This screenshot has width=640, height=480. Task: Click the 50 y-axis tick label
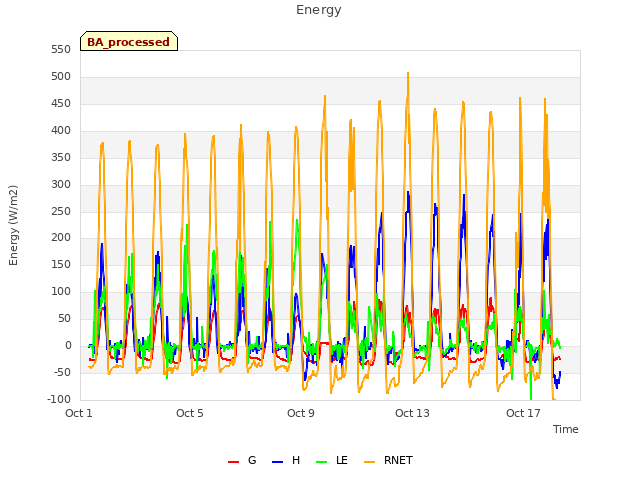point(64,318)
